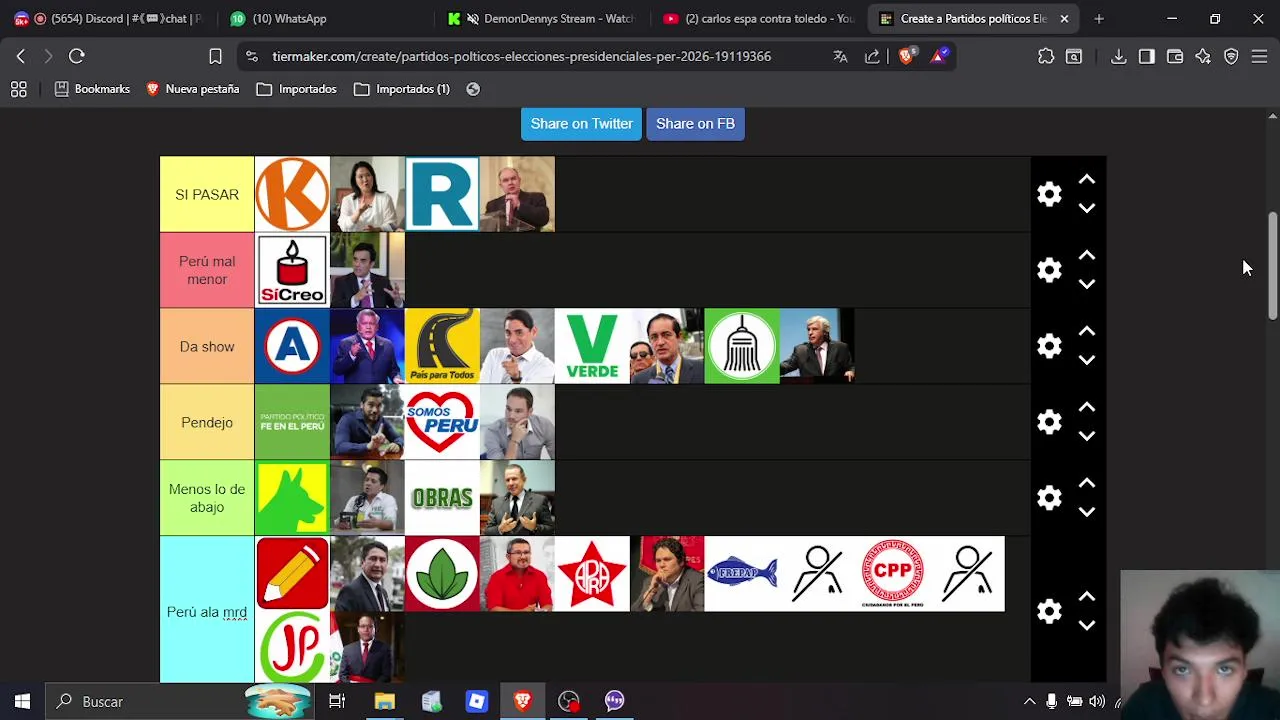Go back to previous page
This screenshot has width=1280, height=720.
tap(21, 56)
